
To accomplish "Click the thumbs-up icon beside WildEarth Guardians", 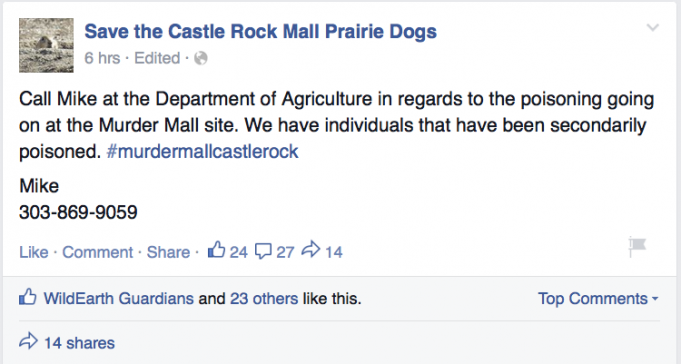I will pos(28,298).
